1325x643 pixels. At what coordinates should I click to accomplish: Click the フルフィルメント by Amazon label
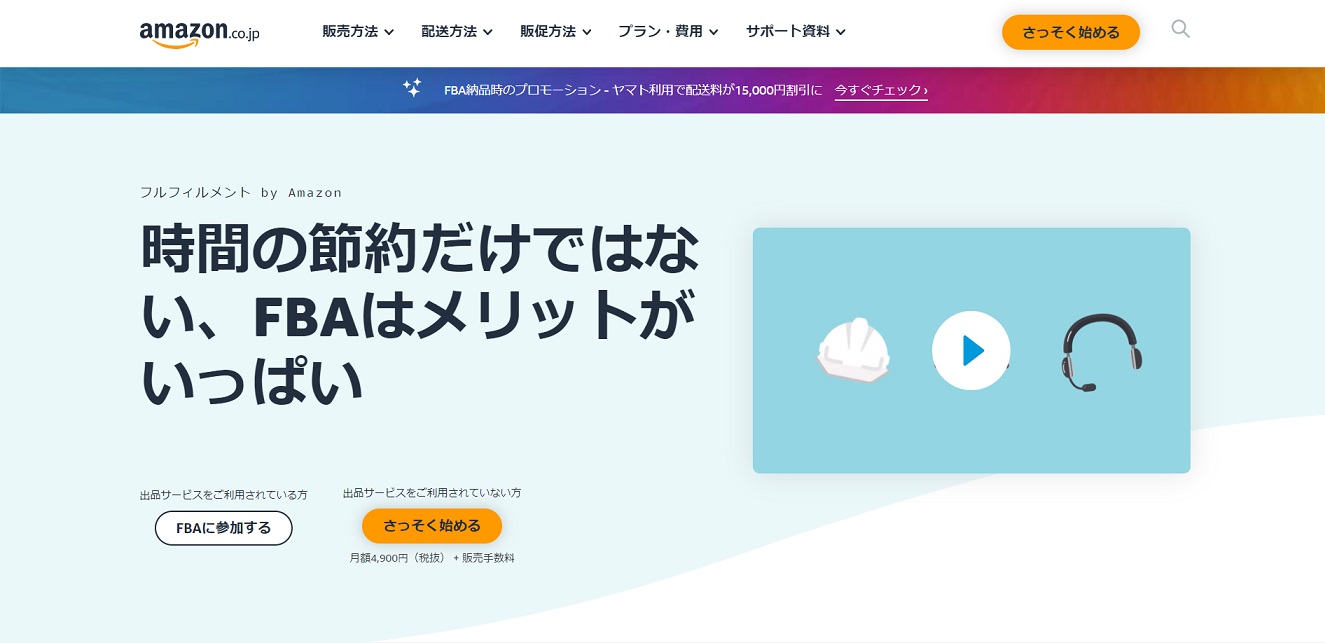click(241, 192)
